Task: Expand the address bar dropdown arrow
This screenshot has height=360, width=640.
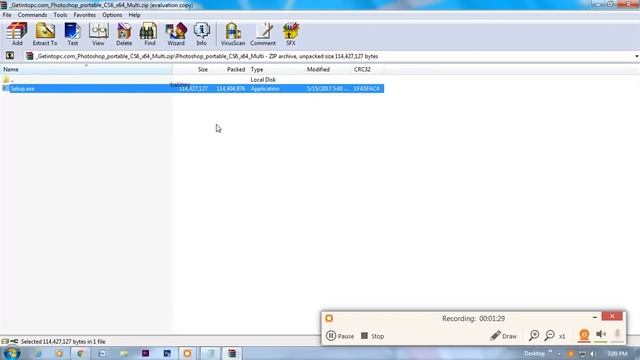Action: [x=636, y=56]
